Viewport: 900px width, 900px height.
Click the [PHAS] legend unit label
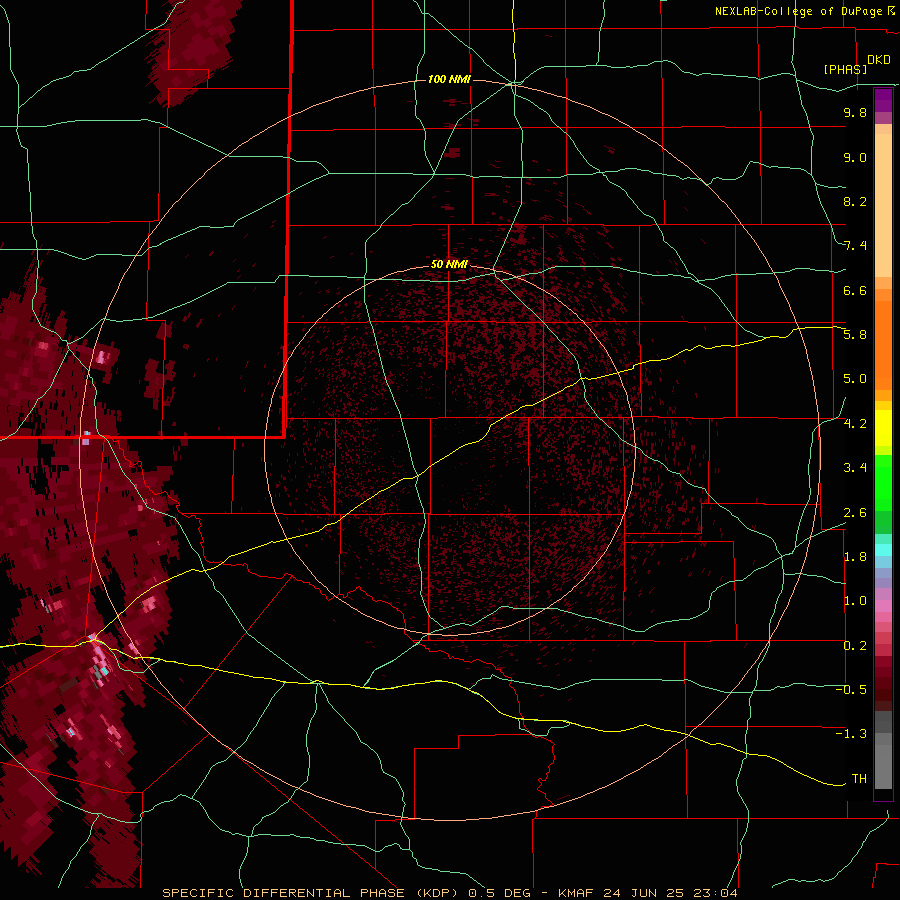(845, 69)
